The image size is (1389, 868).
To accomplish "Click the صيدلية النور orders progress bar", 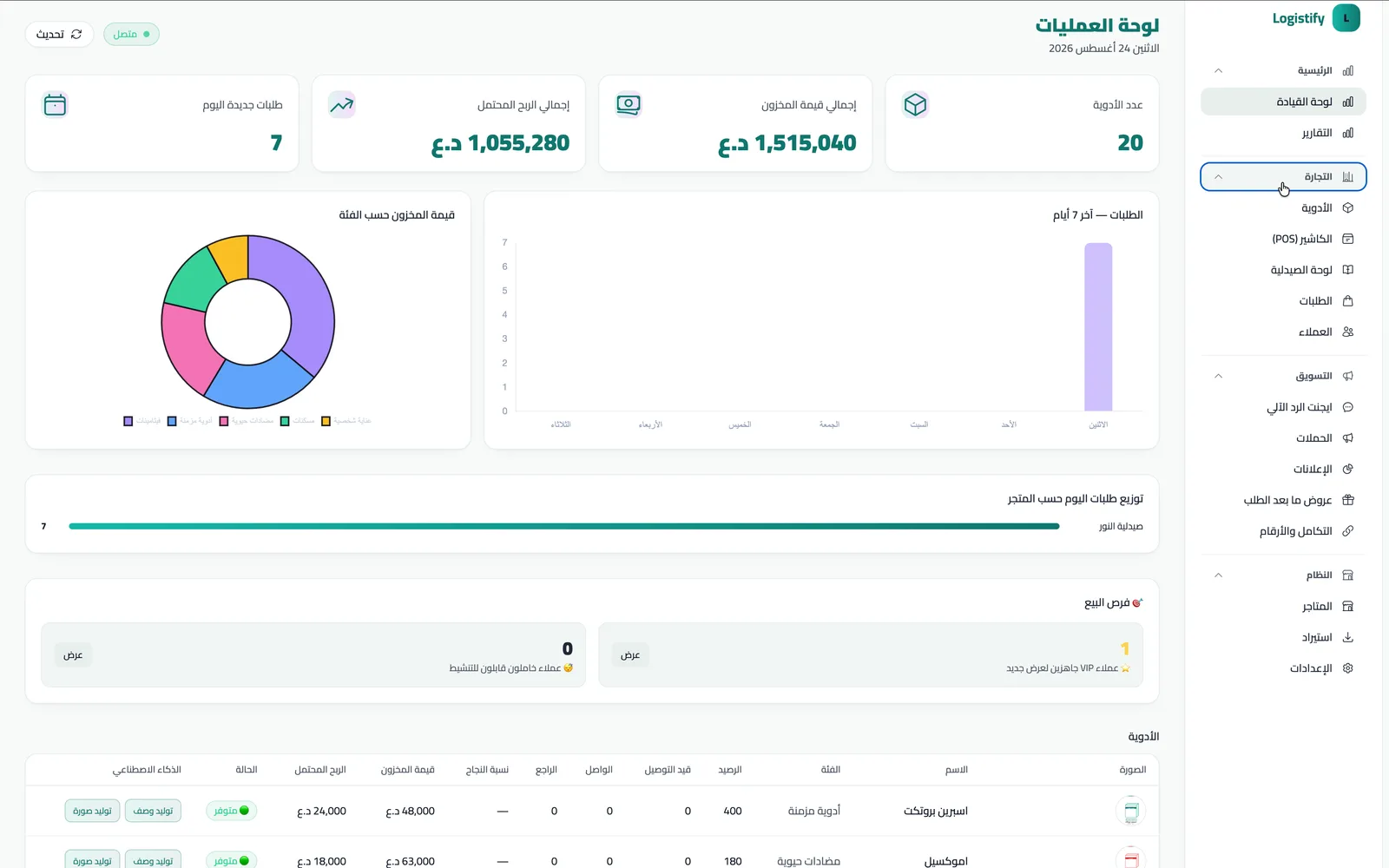I will pos(564,526).
